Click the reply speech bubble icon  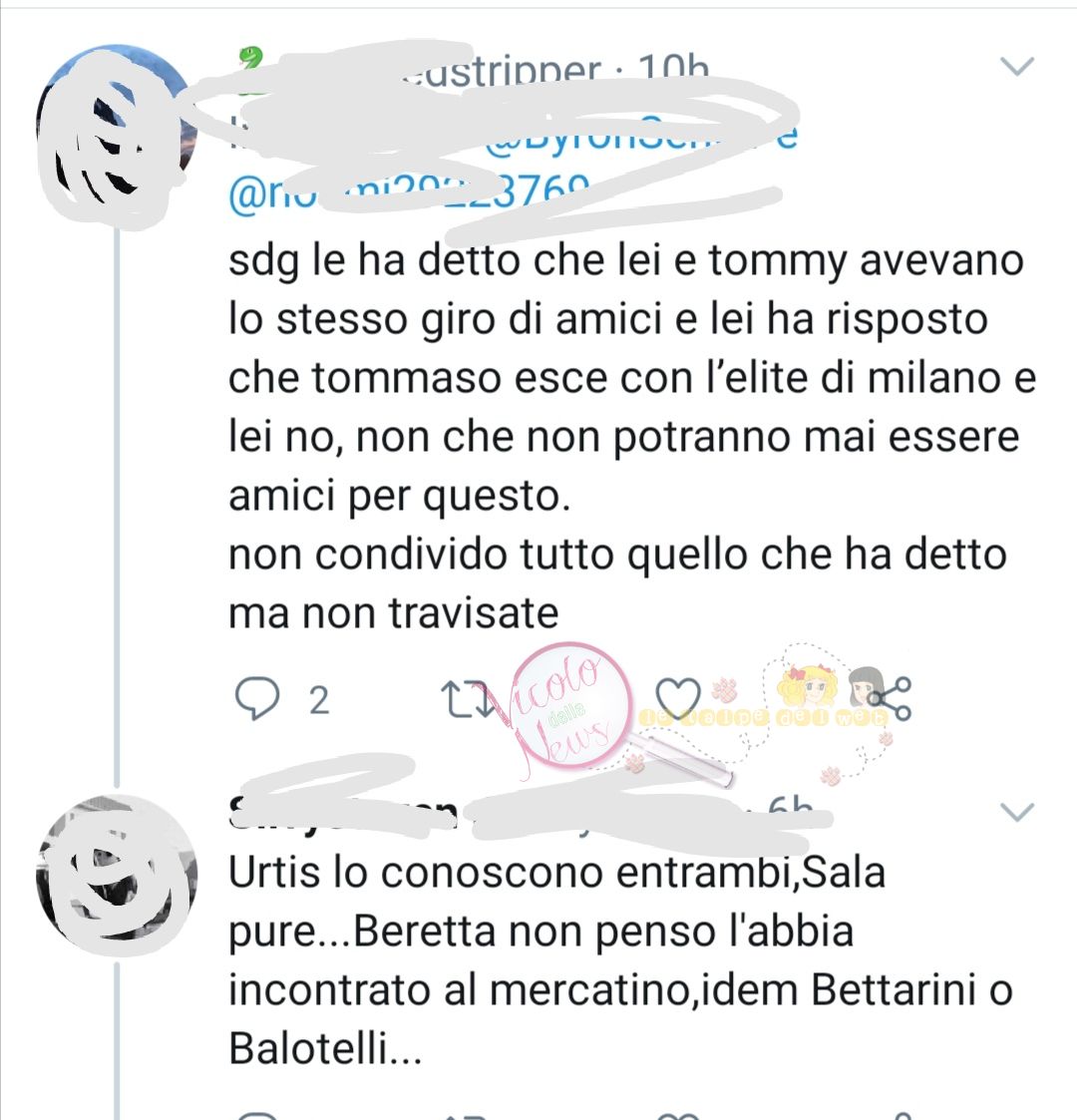(x=257, y=698)
